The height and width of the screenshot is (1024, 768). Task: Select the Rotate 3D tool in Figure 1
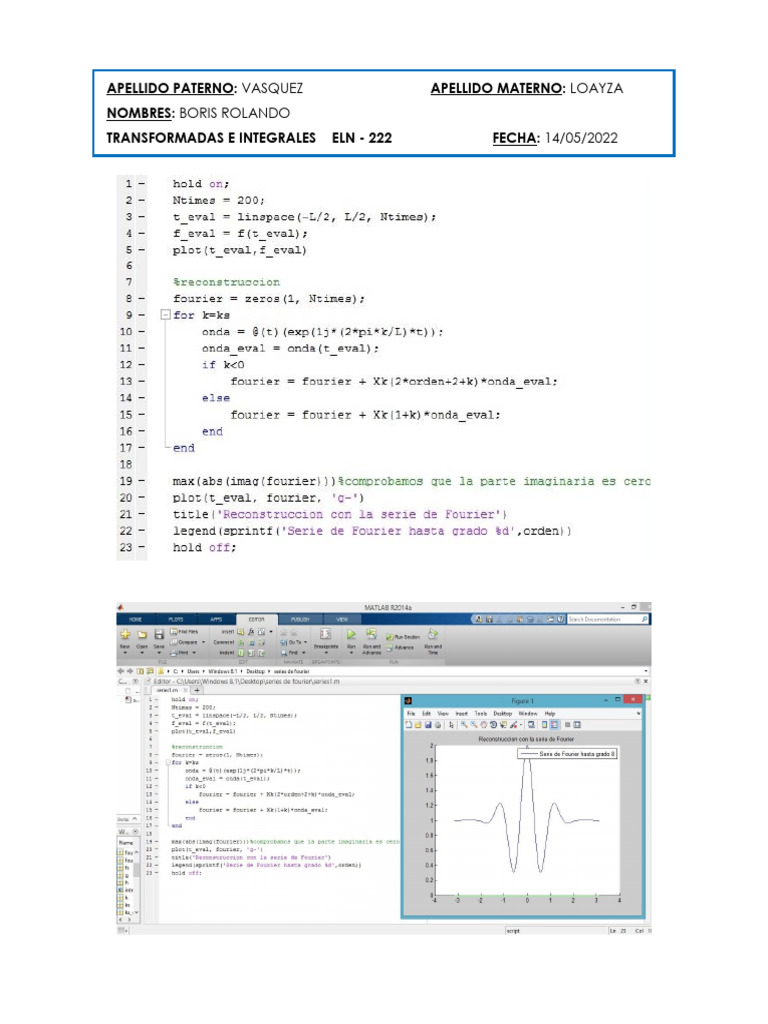click(x=492, y=724)
